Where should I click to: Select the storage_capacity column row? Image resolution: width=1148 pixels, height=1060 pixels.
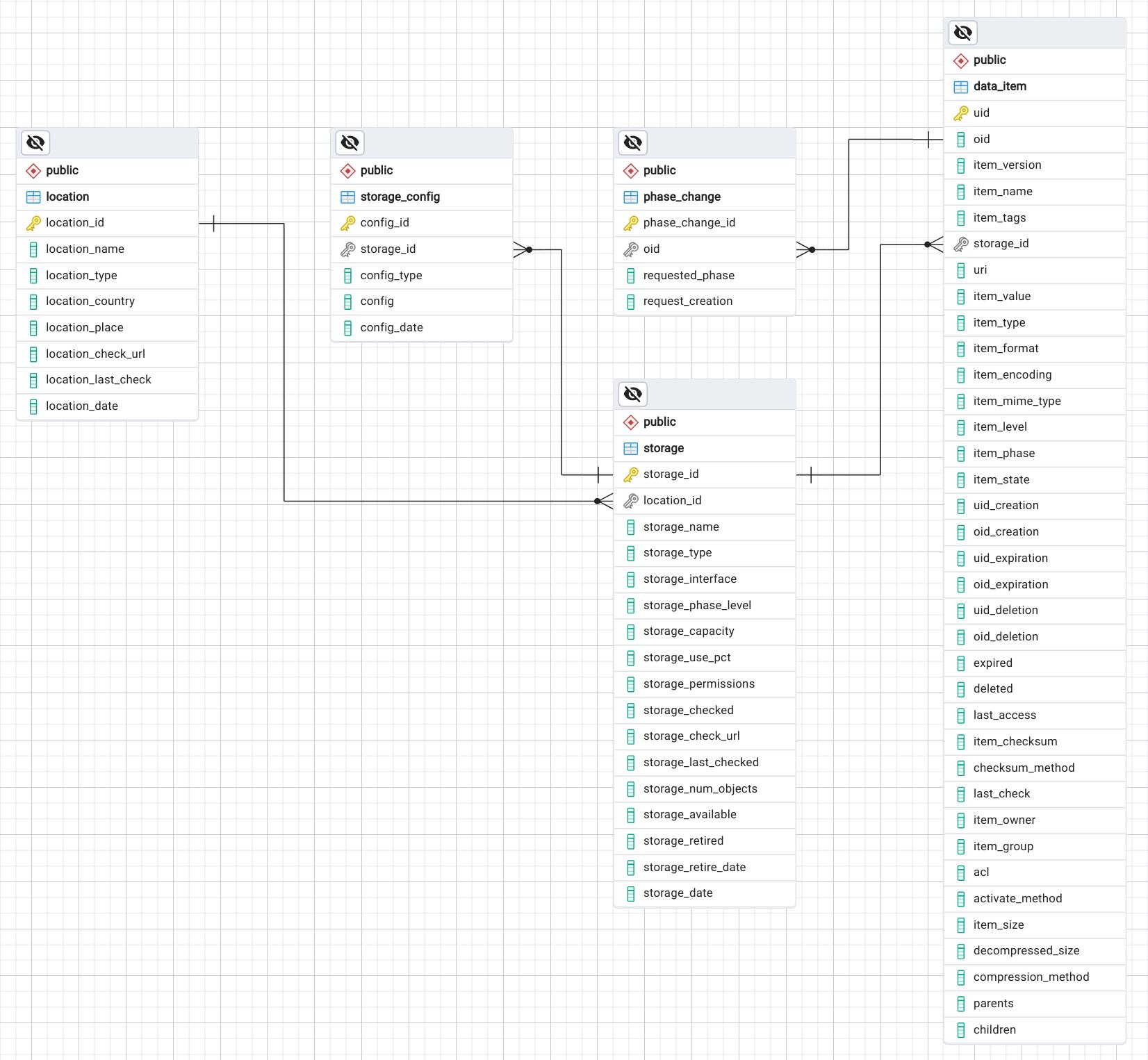tap(688, 631)
